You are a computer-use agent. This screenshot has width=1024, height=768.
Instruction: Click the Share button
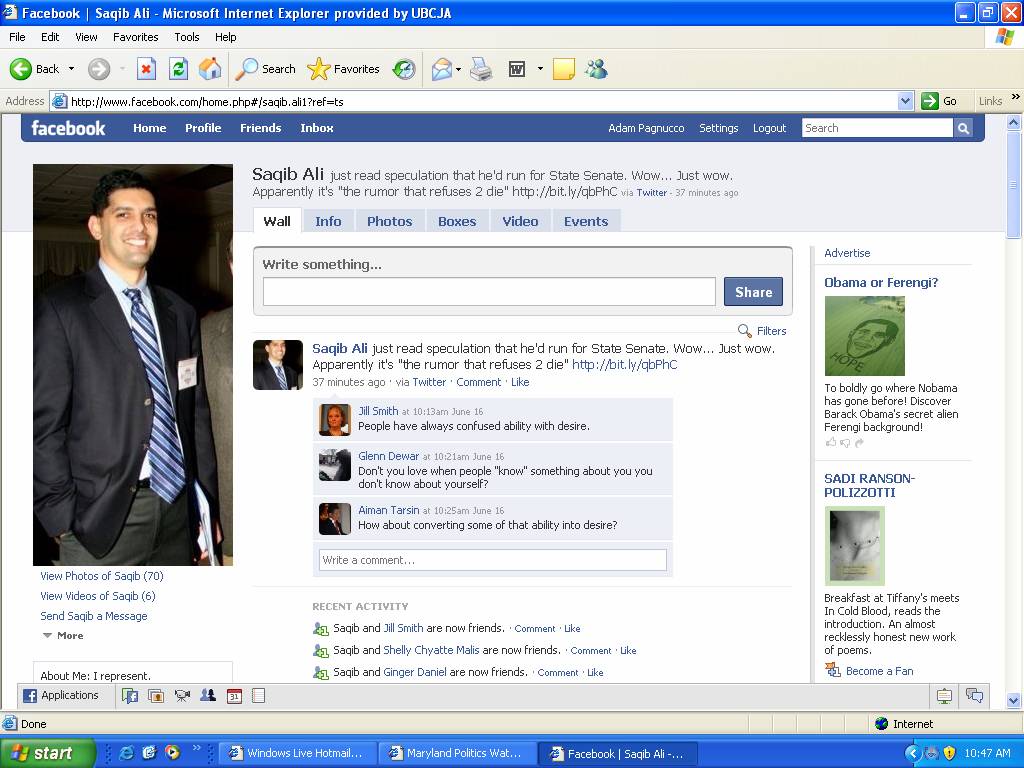(x=753, y=292)
